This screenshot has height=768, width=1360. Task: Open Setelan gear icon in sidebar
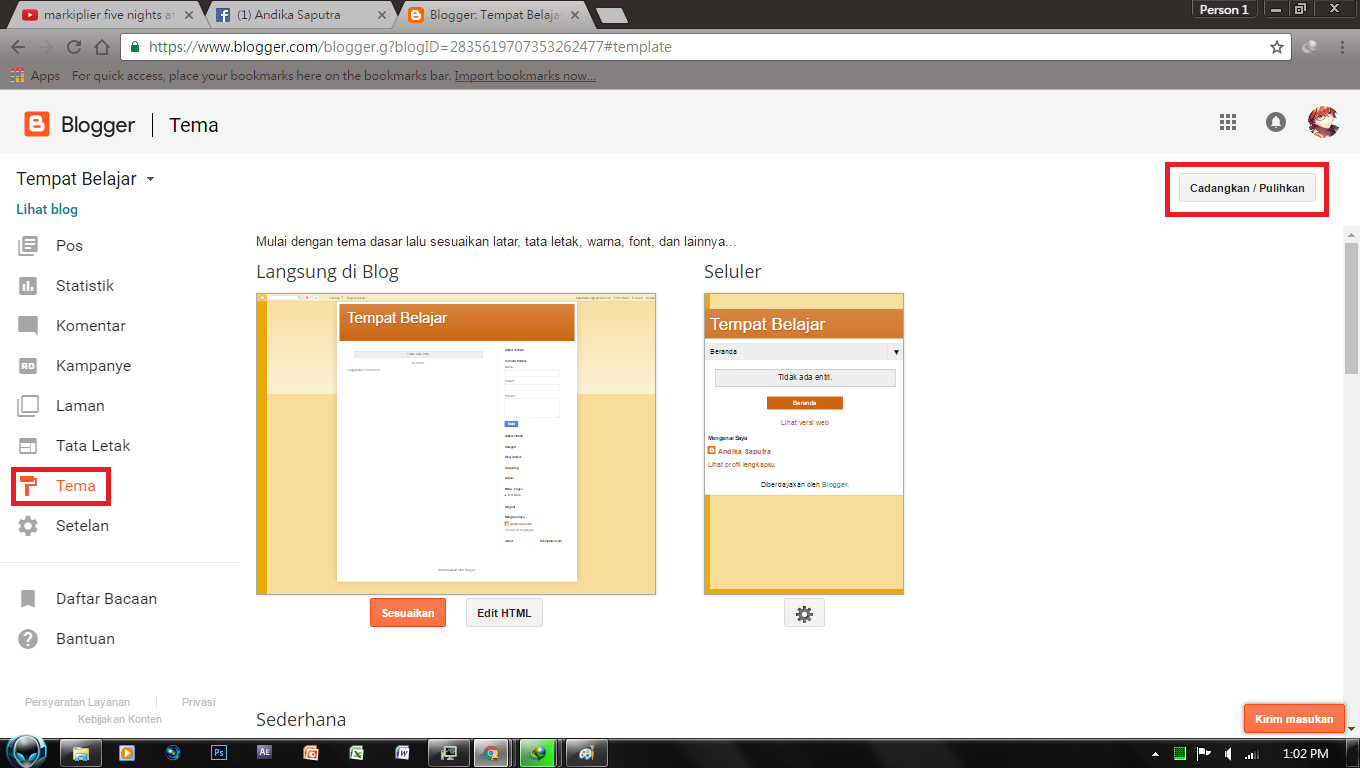coord(28,526)
